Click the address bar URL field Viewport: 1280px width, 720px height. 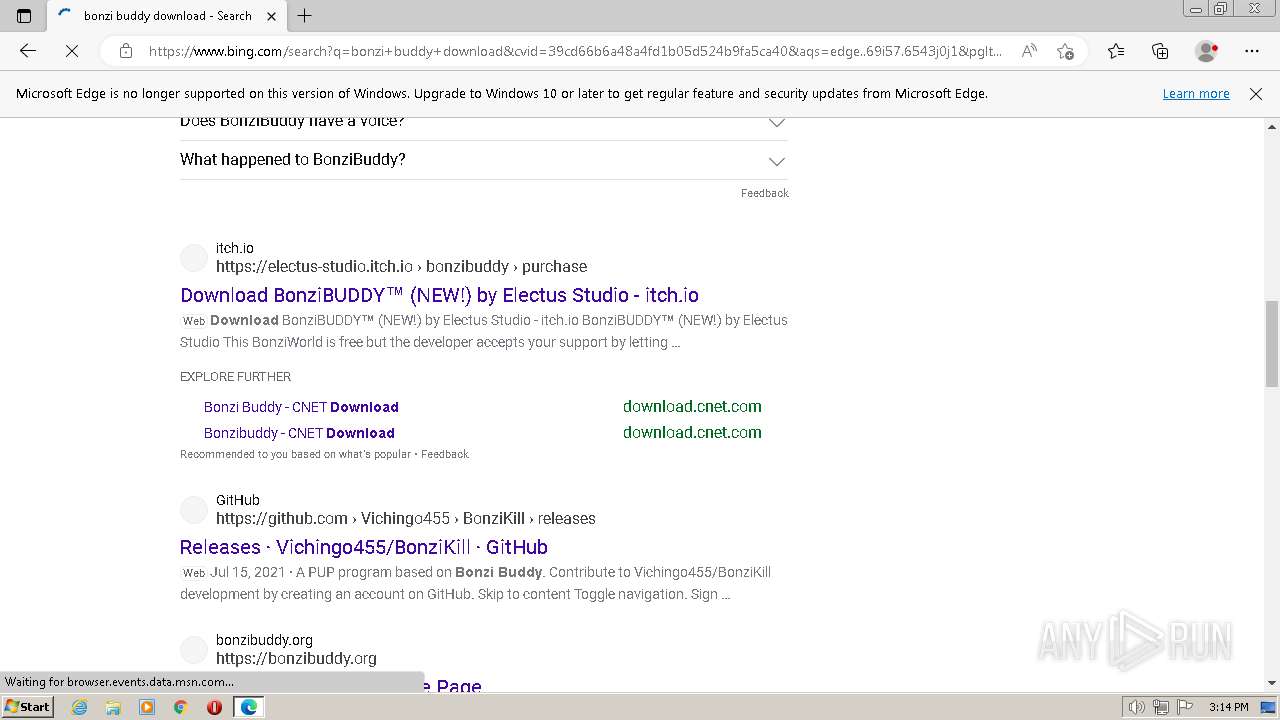click(x=575, y=51)
